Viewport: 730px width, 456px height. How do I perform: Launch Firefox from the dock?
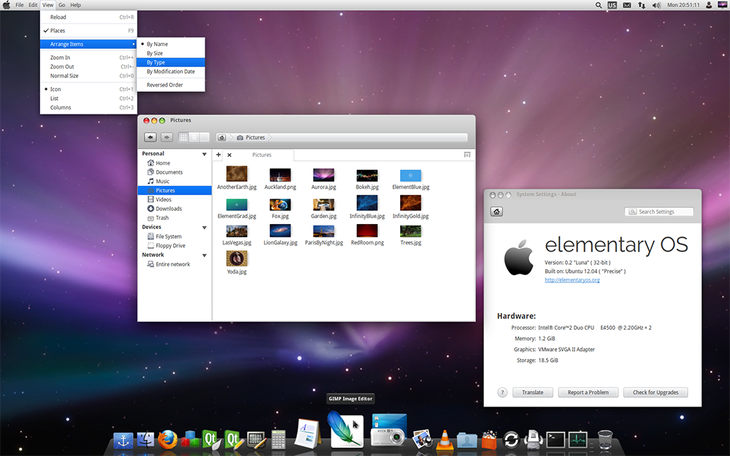(x=168, y=439)
